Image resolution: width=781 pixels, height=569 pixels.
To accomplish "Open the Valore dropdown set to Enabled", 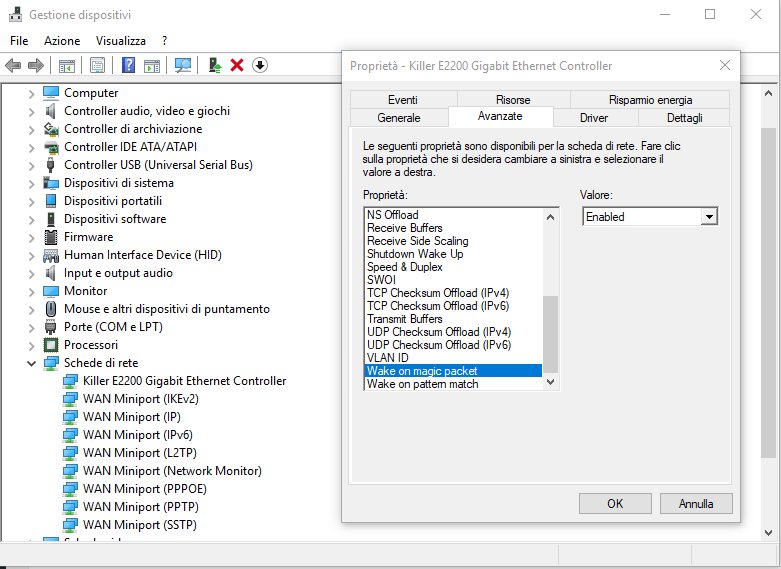I will (650, 216).
